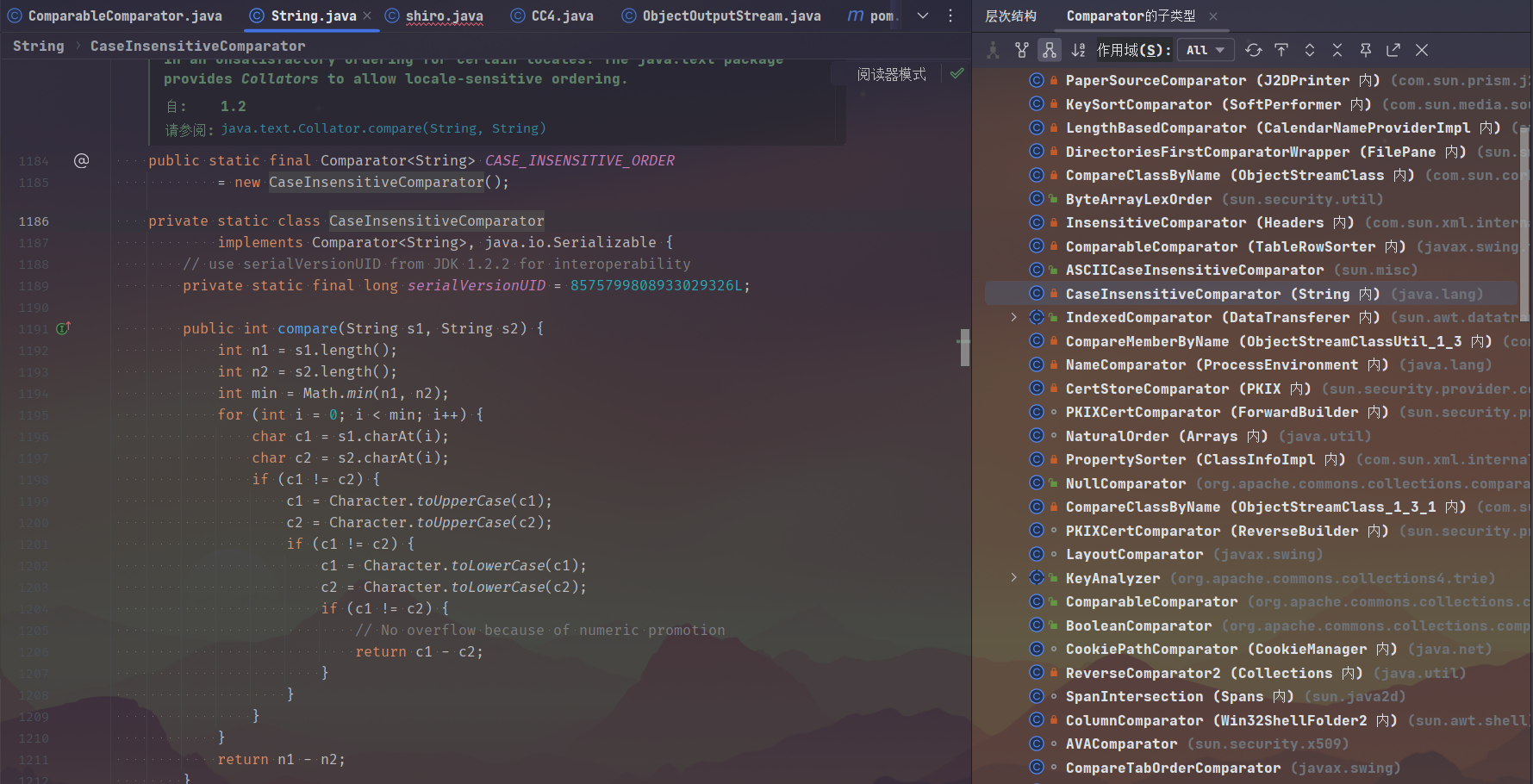Screen dimensions: 1533x784
Task: Switch to supertypes hierarchy view icon
Action: click(x=1021, y=50)
